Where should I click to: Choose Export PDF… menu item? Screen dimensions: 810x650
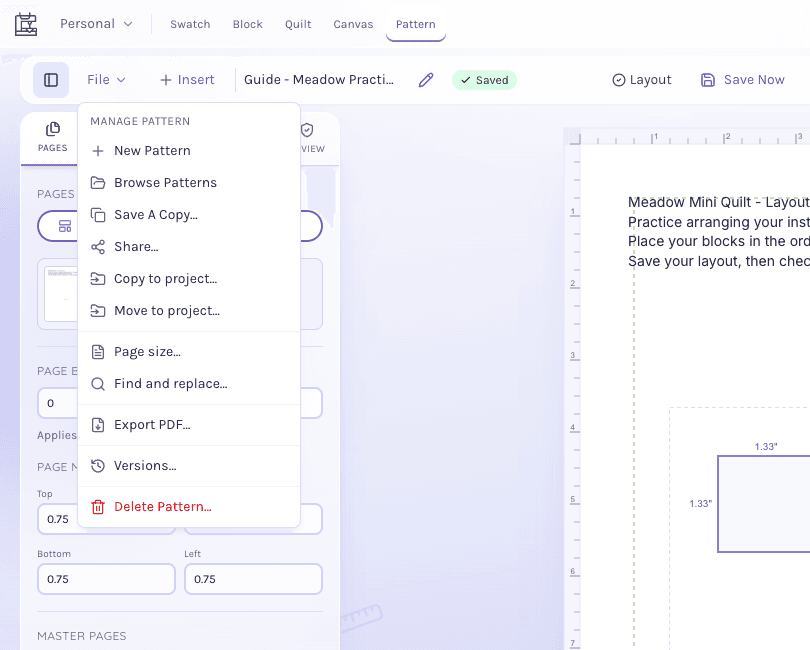pos(189,425)
